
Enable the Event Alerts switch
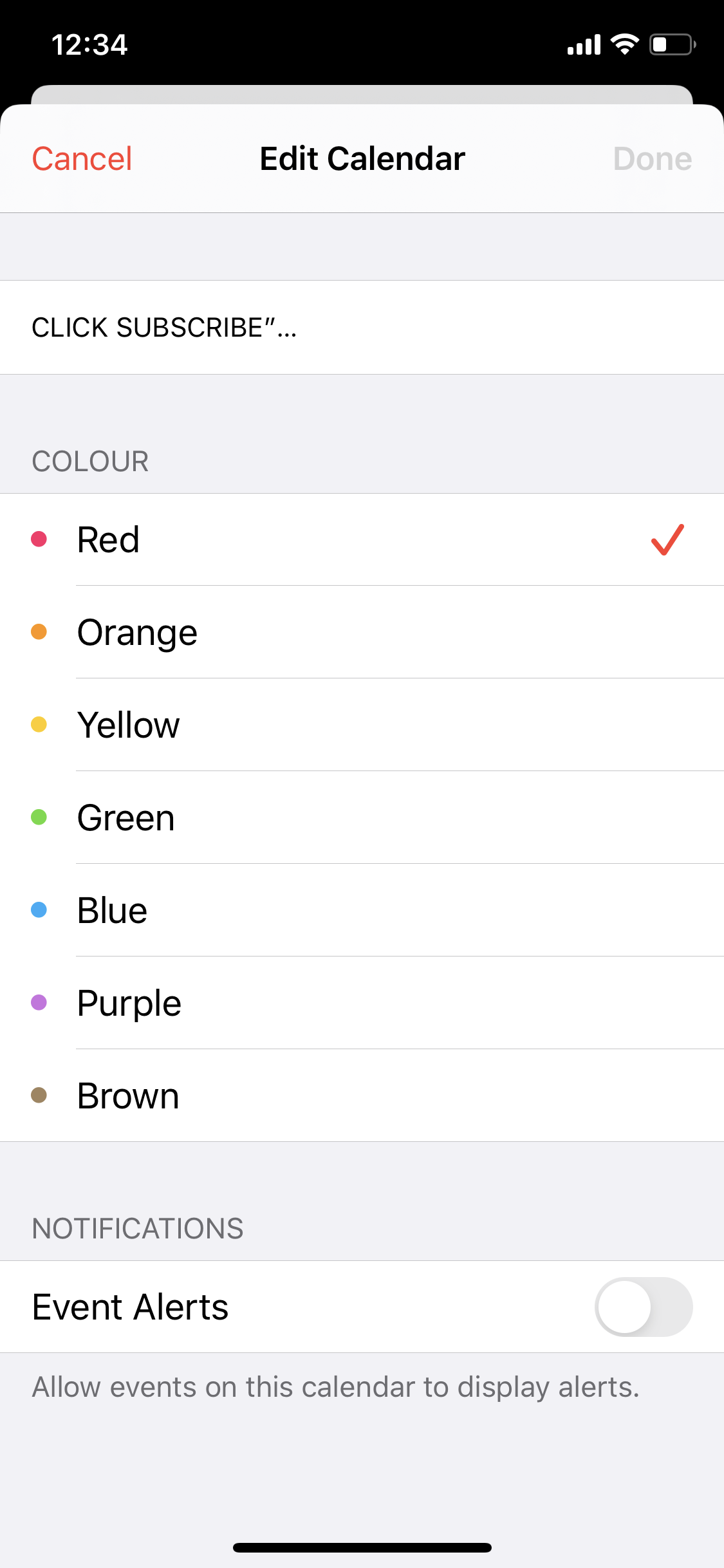click(x=643, y=1307)
